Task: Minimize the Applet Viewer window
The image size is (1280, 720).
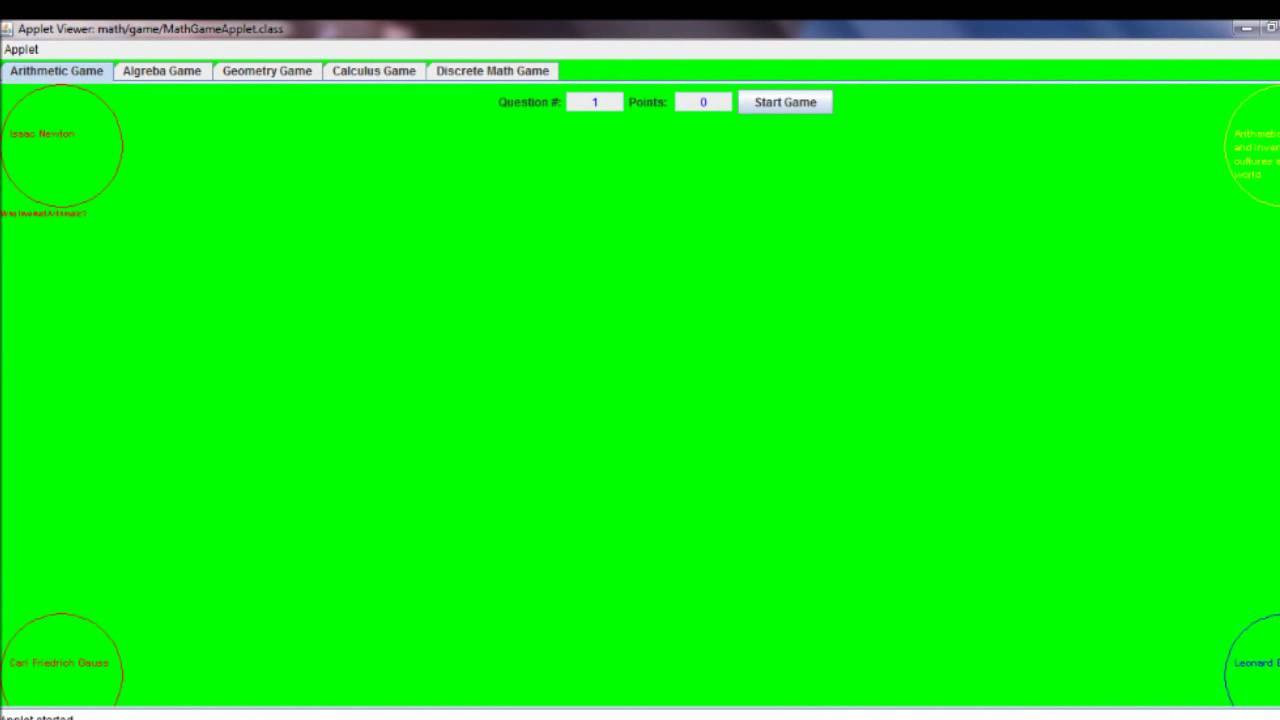Action: (1246, 29)
